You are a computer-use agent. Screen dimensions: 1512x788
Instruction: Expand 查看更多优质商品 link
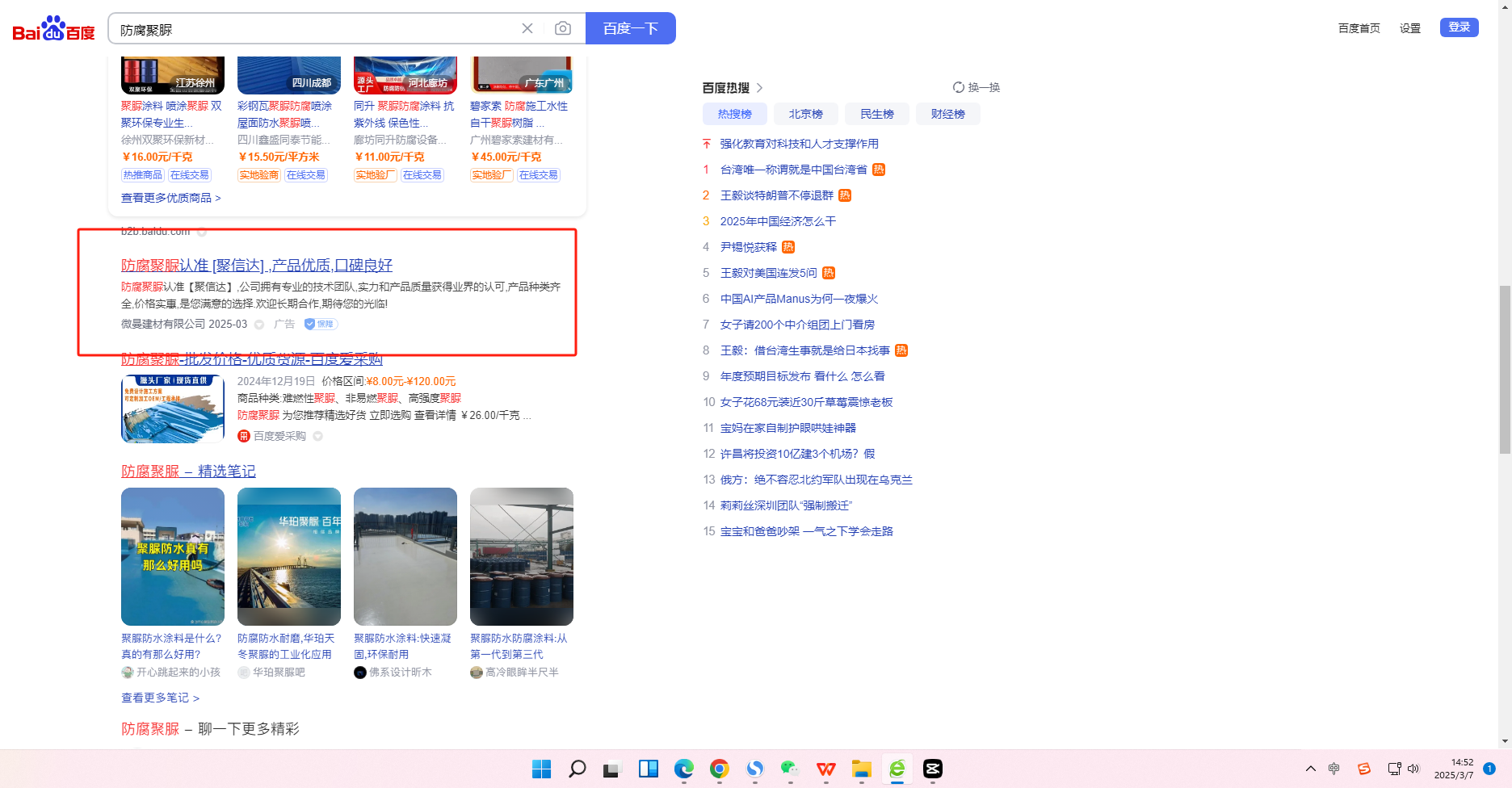coord(170,198)
